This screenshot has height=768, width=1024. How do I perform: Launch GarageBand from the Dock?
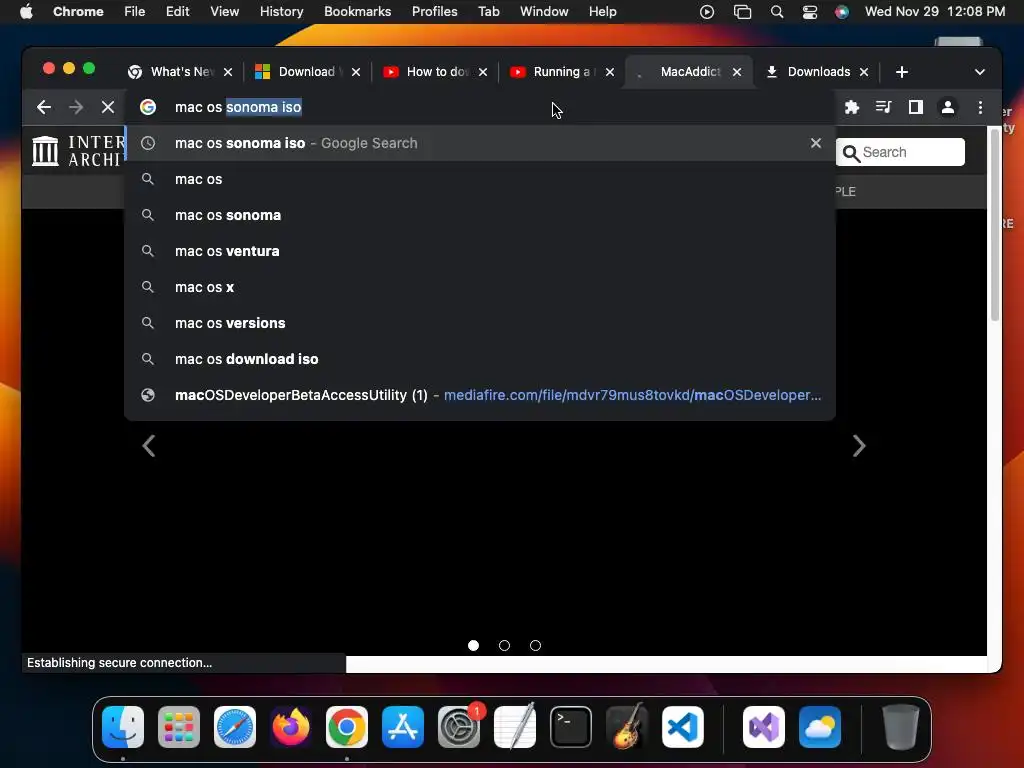[x=627, y=727]
